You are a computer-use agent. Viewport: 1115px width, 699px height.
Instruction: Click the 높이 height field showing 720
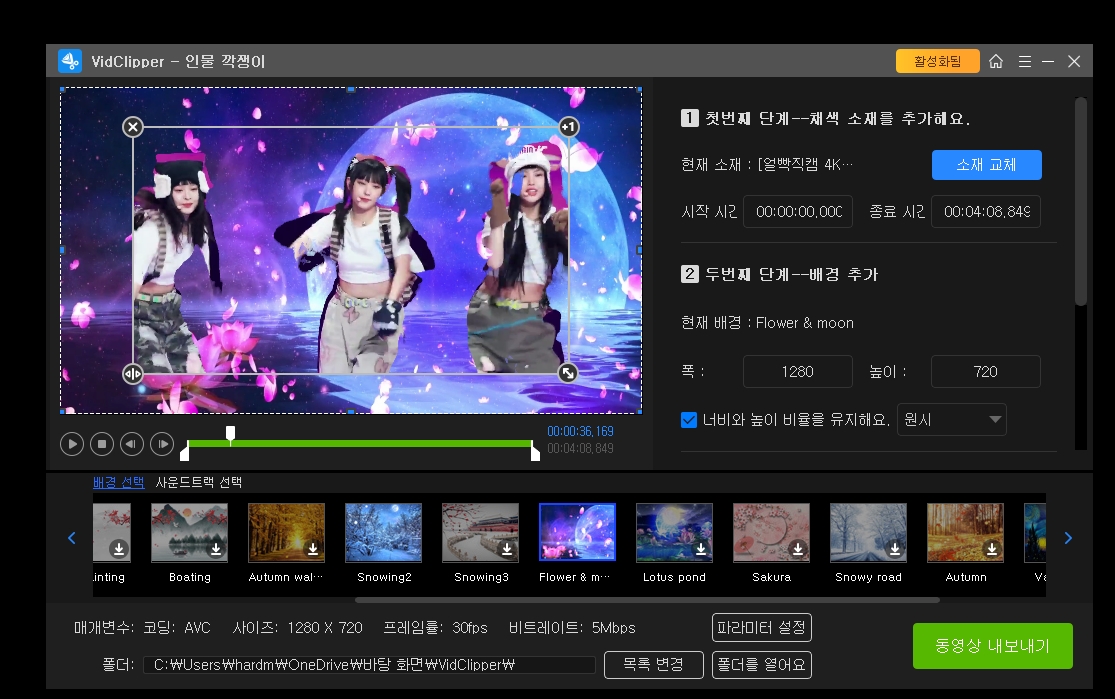click(x=986, y=372)
